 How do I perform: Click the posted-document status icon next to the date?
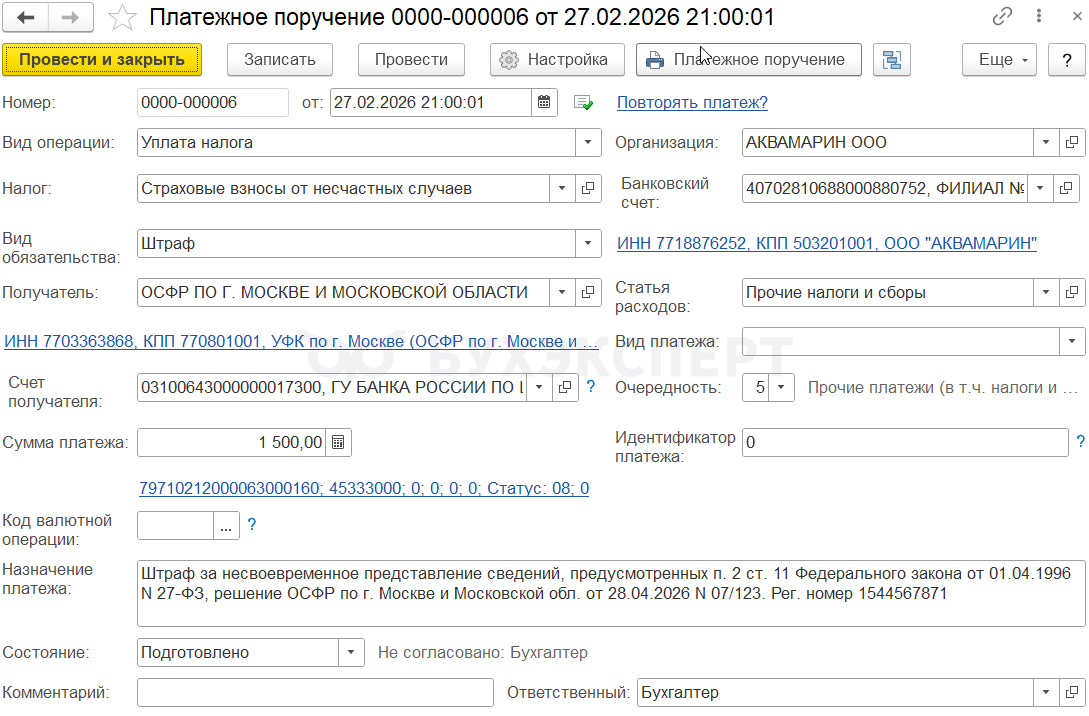coord(583,103)
